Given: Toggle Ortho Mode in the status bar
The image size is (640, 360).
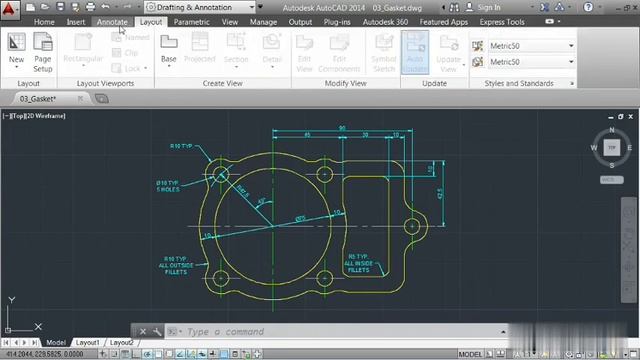Looking at the screenshot, I should [136, 354].
